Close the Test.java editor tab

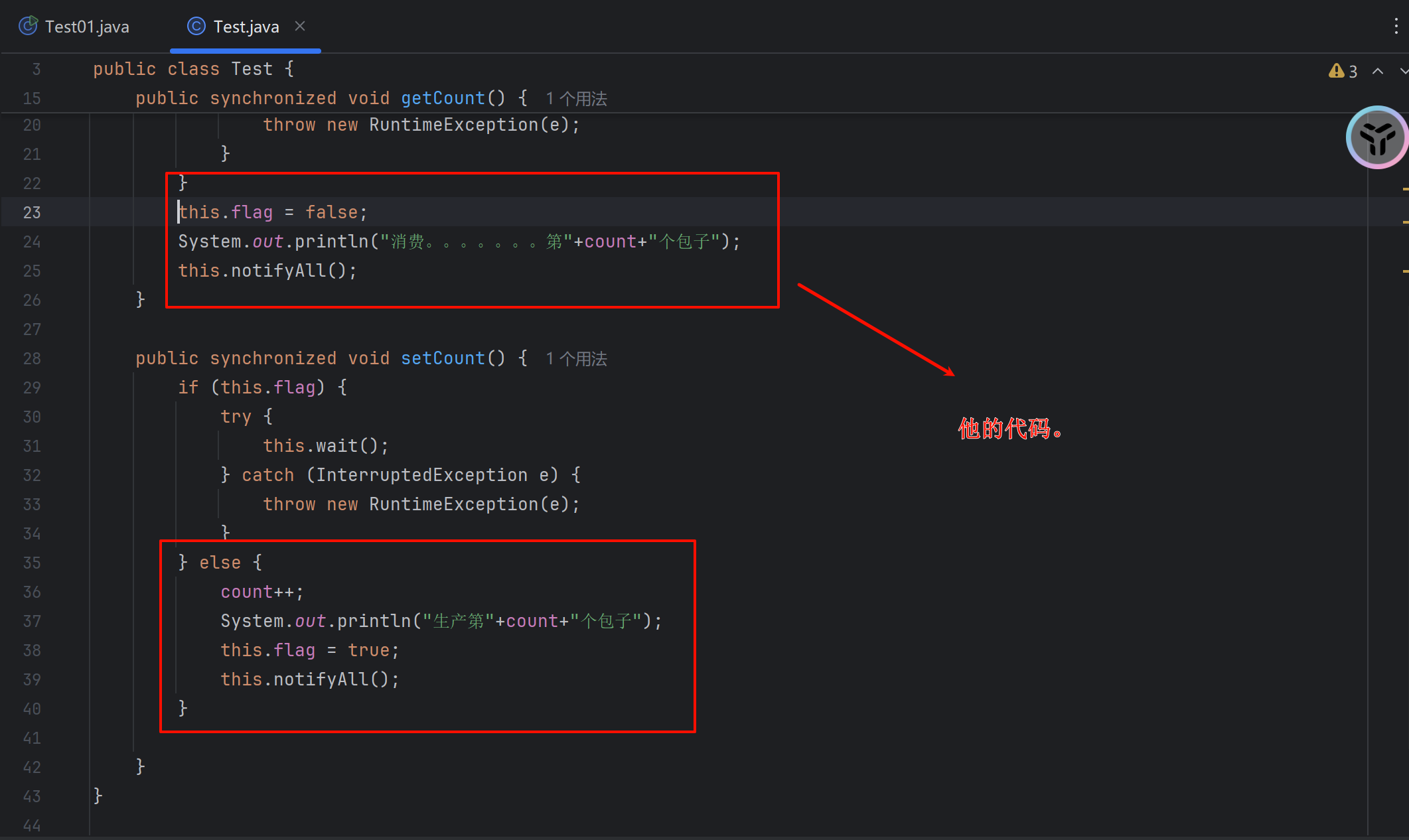click(300, 26)
